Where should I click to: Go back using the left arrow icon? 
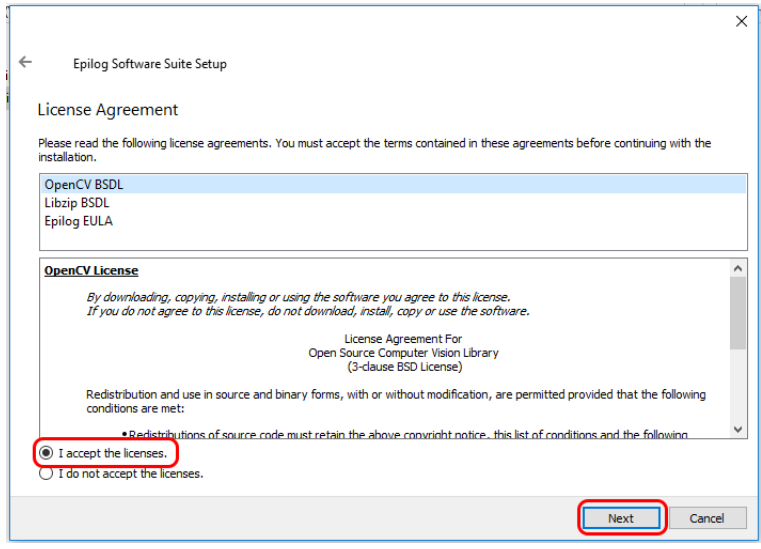click(25, 62)
